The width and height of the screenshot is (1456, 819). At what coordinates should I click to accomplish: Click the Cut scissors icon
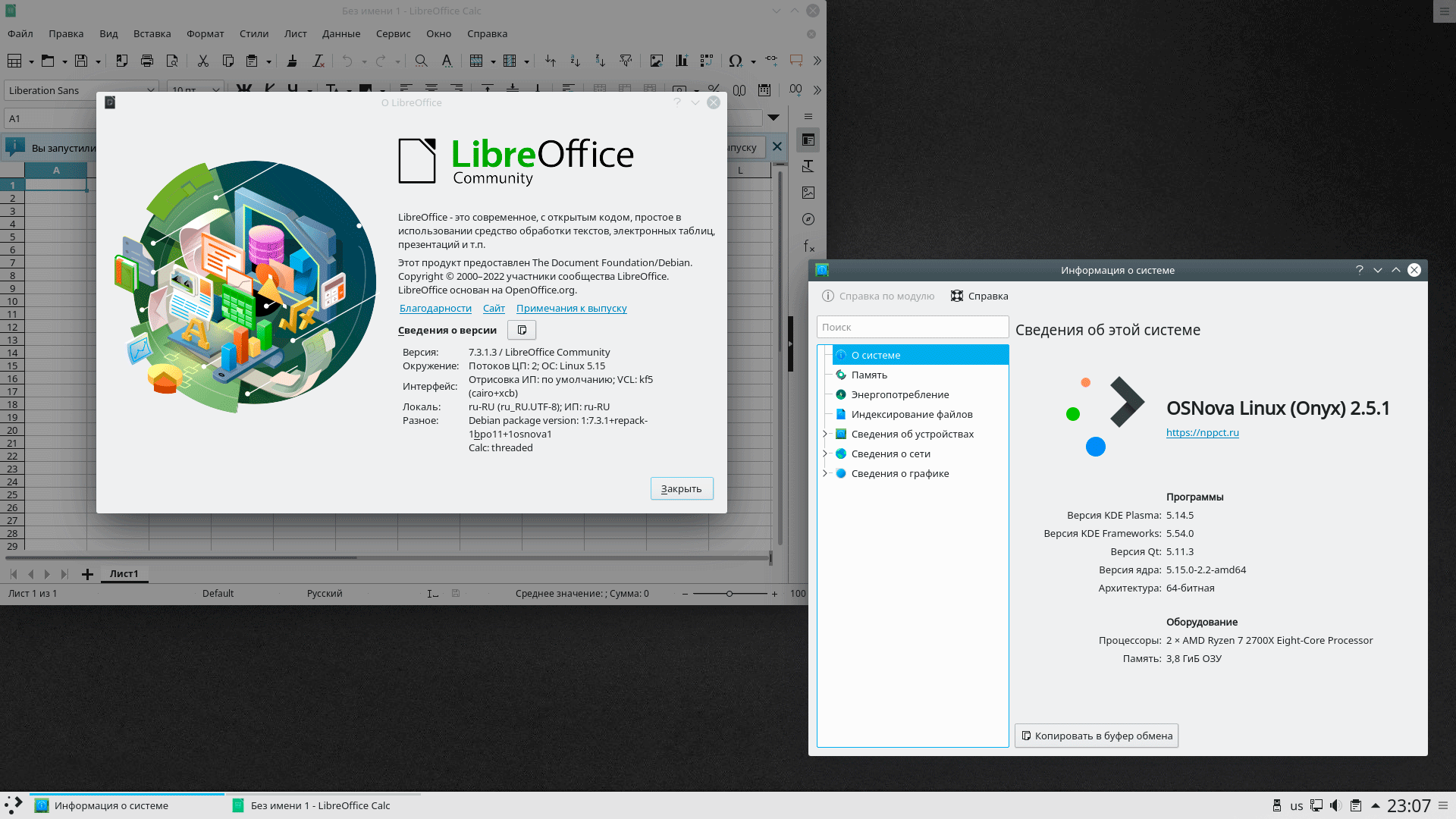tap(202, 61)
